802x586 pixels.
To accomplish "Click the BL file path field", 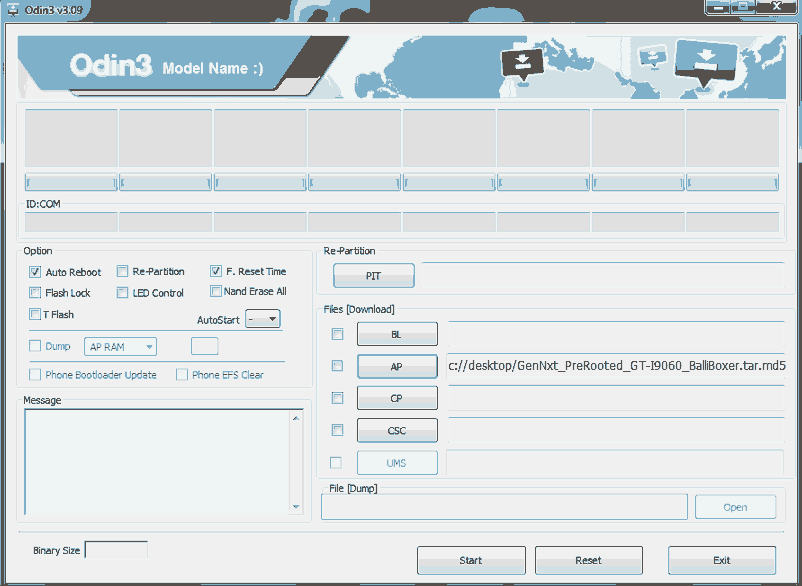I will (x=616, y=334).
